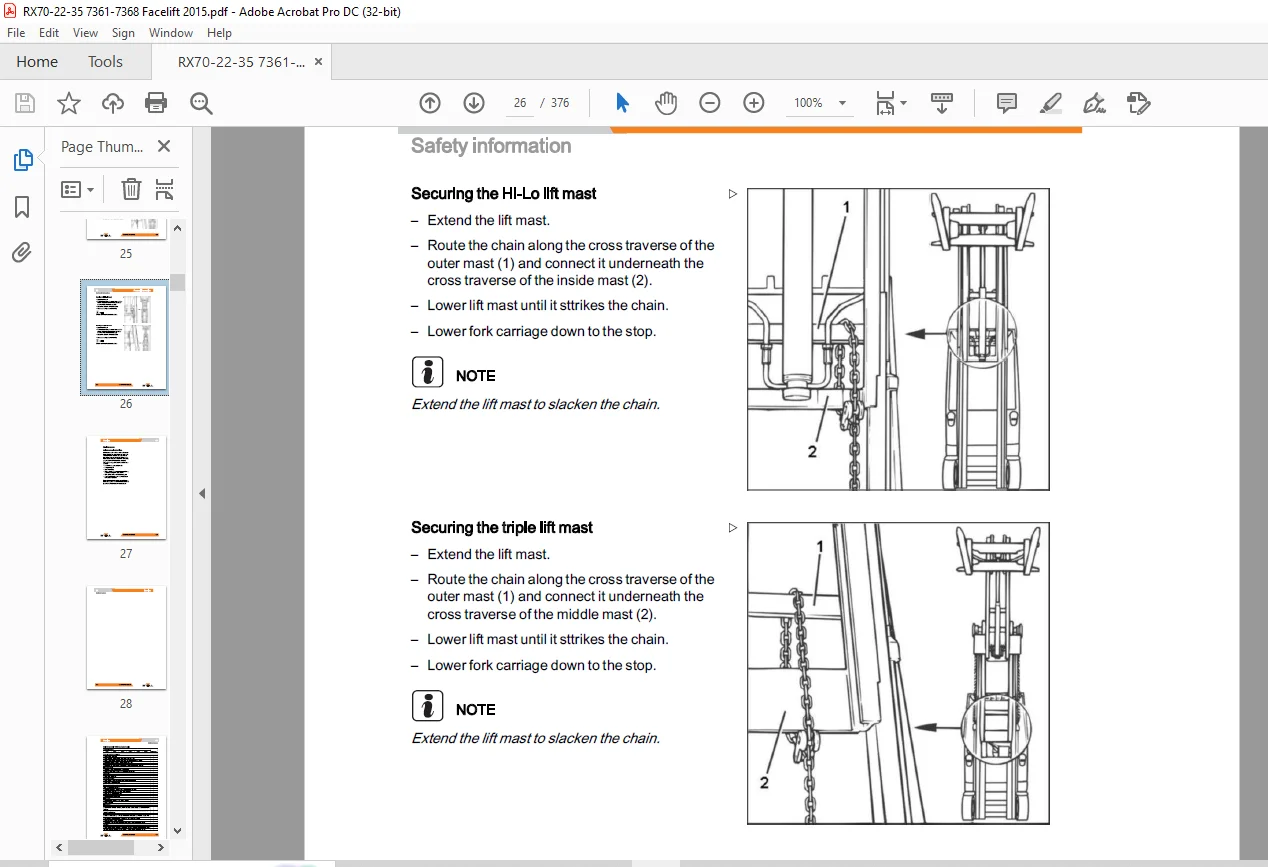
Task: Click second NOTE info icon
Action: [427, 707]
